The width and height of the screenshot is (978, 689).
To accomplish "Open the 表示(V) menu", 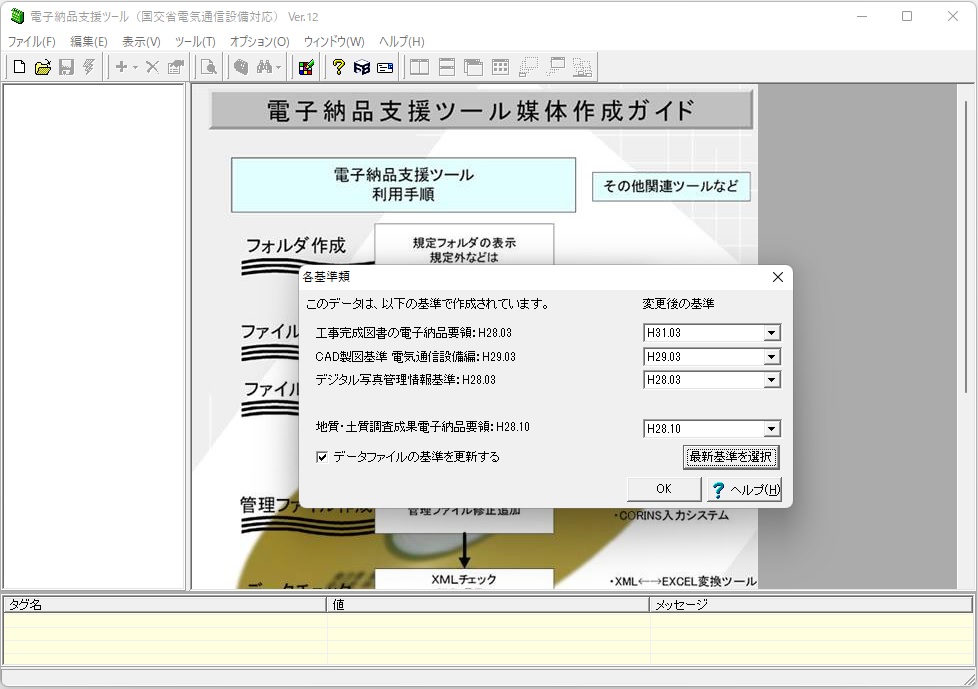I will point(141,41).
